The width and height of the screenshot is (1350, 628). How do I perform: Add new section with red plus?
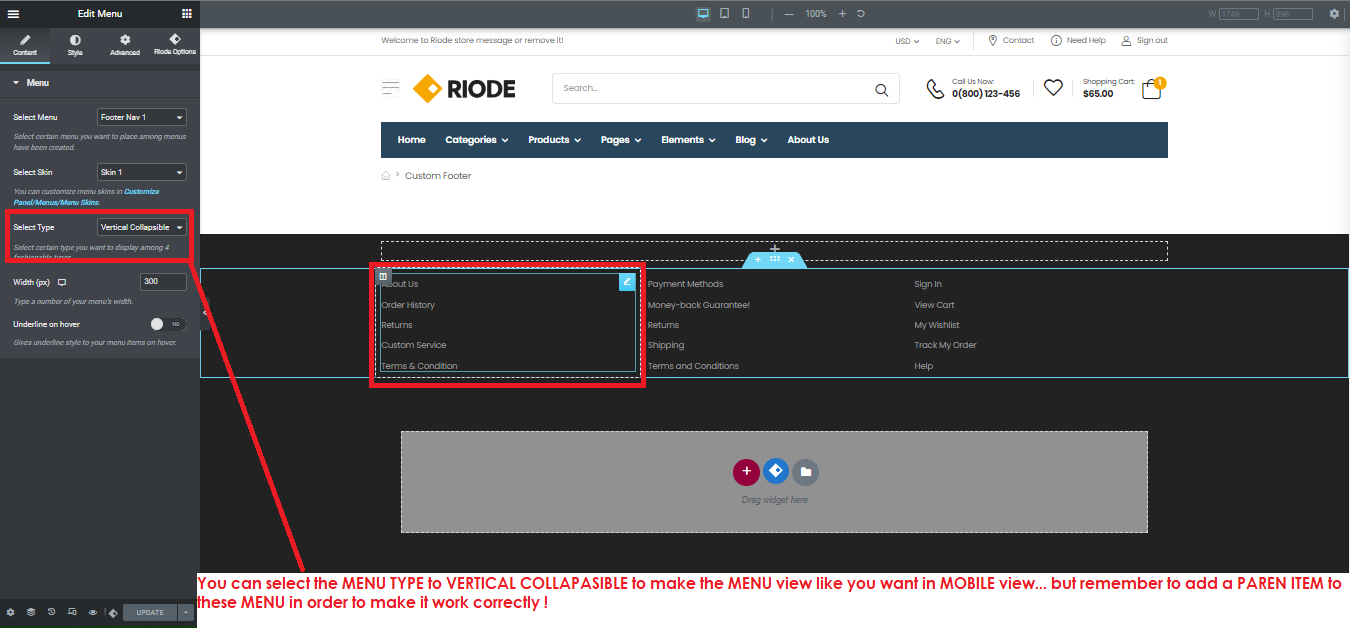tap(746, 472)
